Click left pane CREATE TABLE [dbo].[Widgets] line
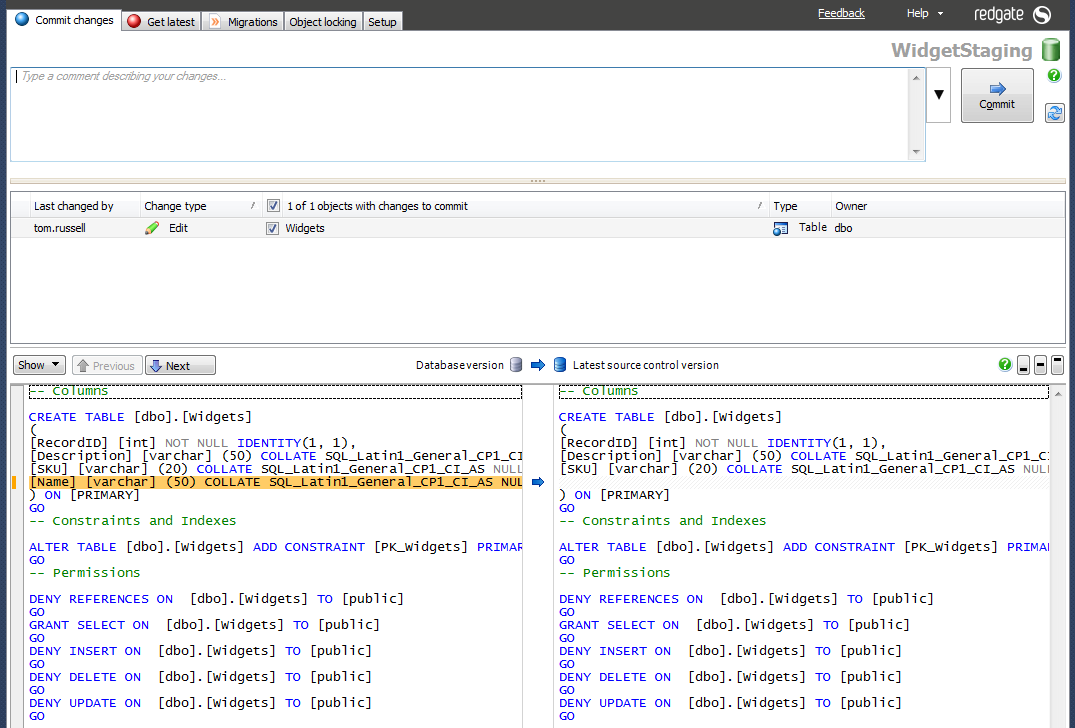This screenshot has height=728, width=1075. pyautogui.click(x=140, y=417)
